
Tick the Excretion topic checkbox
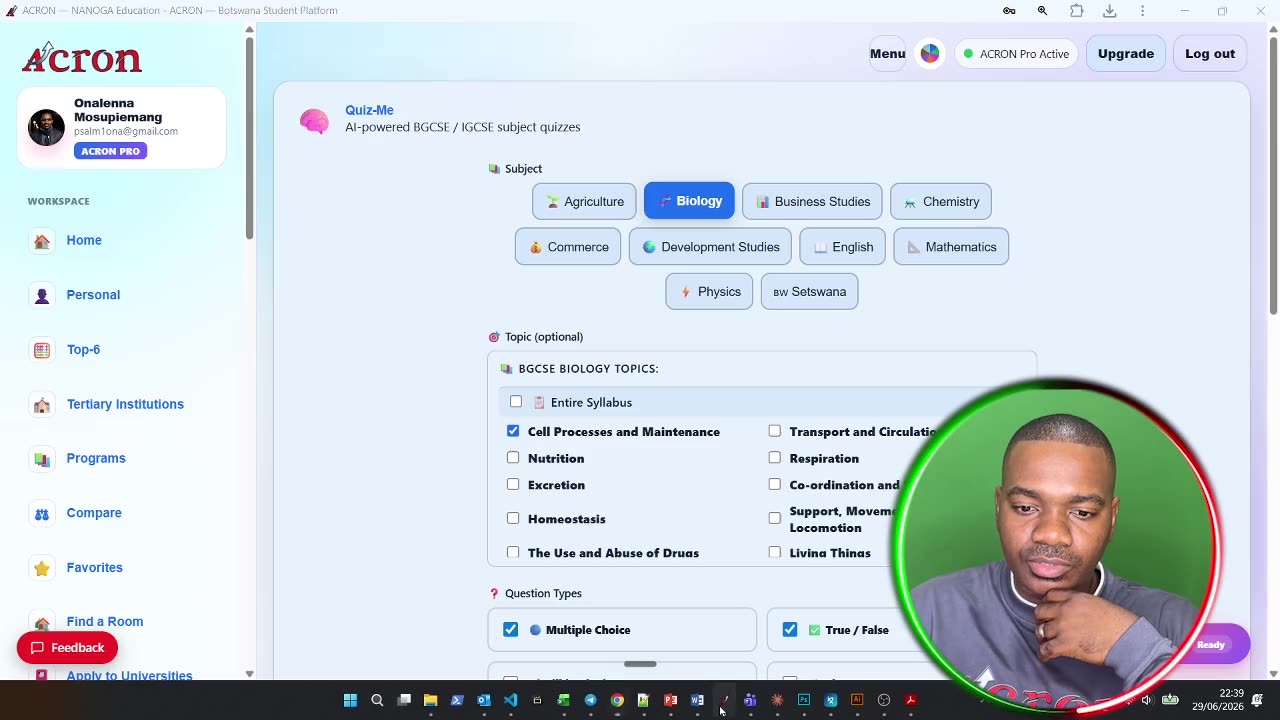(x=513, y=484)
